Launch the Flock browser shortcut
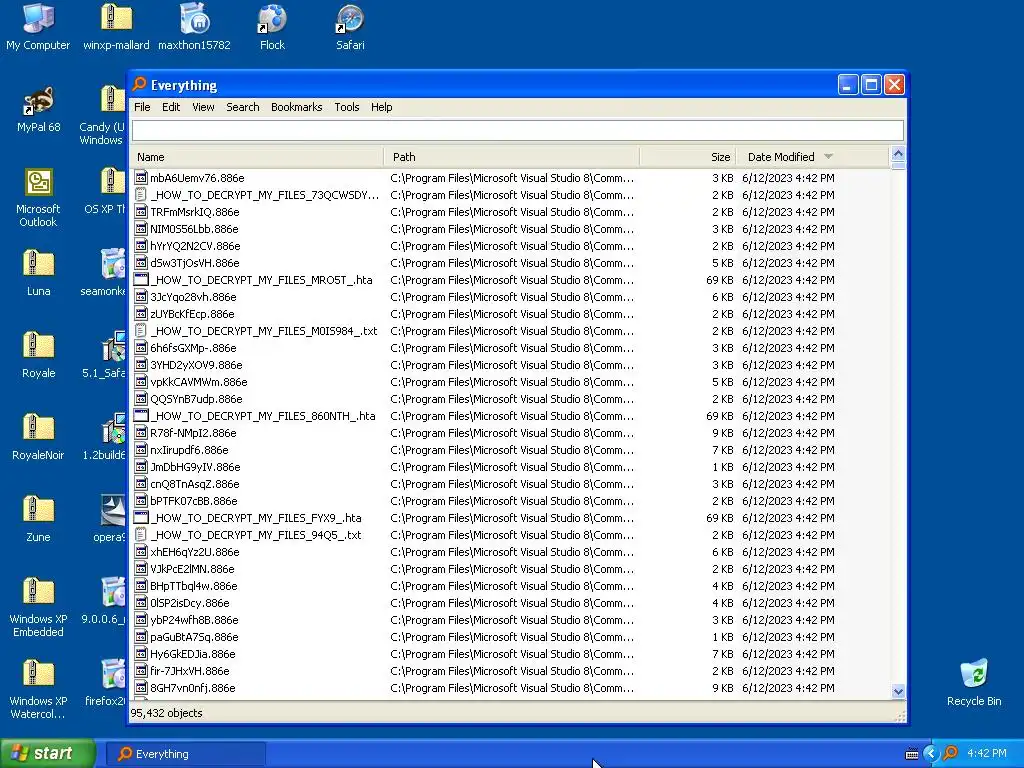Image resolution: width=1024 pixels, height=768 pixels. click(x=272, y=27)
